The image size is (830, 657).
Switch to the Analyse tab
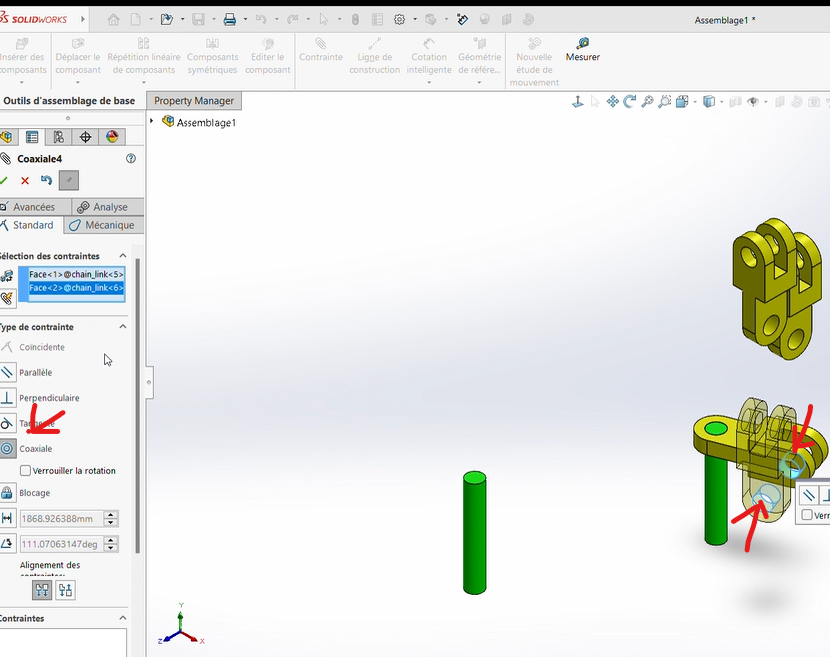click(x=108, y=206)
